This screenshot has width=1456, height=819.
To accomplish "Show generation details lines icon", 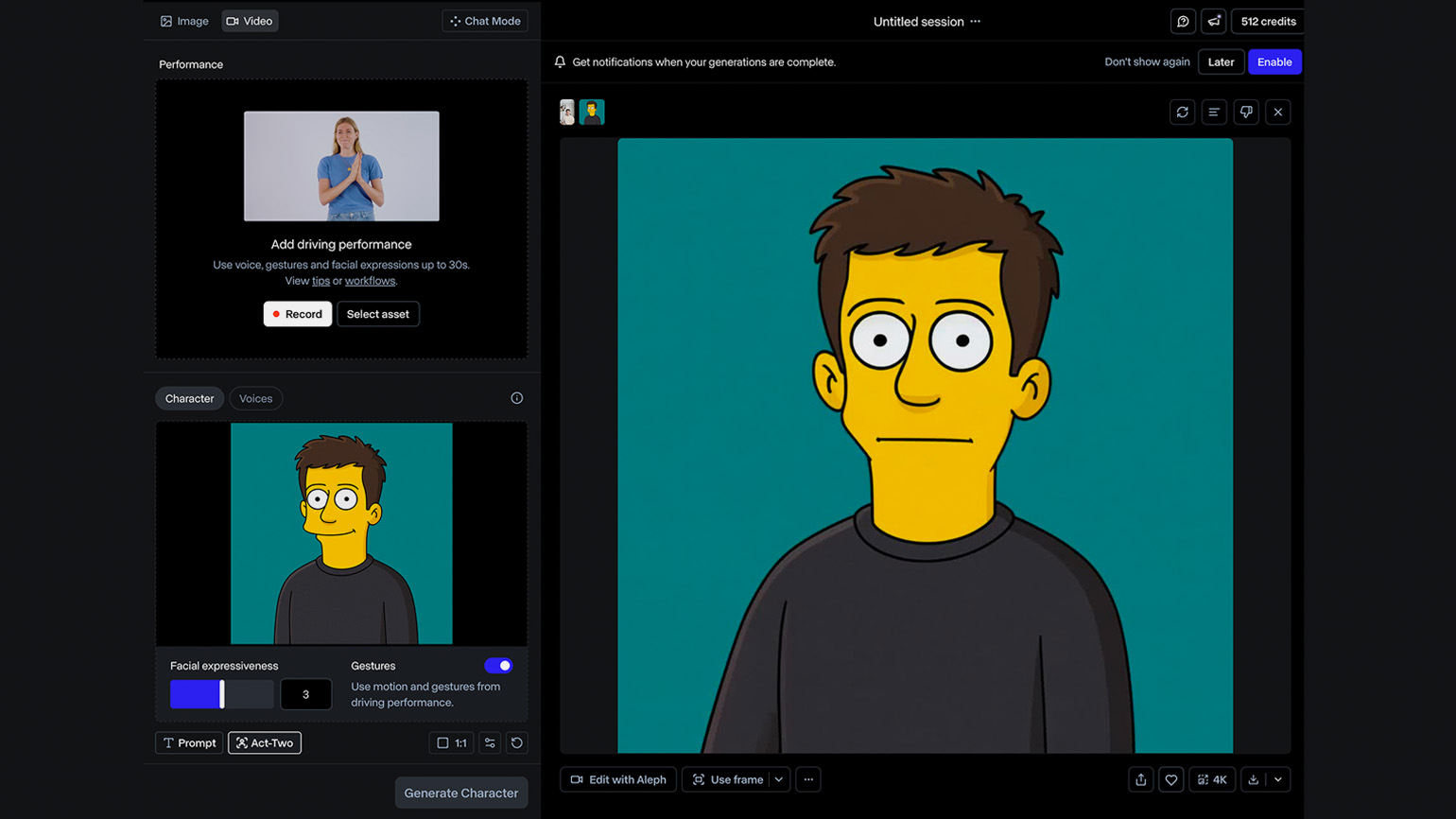I will point(1214,113).
